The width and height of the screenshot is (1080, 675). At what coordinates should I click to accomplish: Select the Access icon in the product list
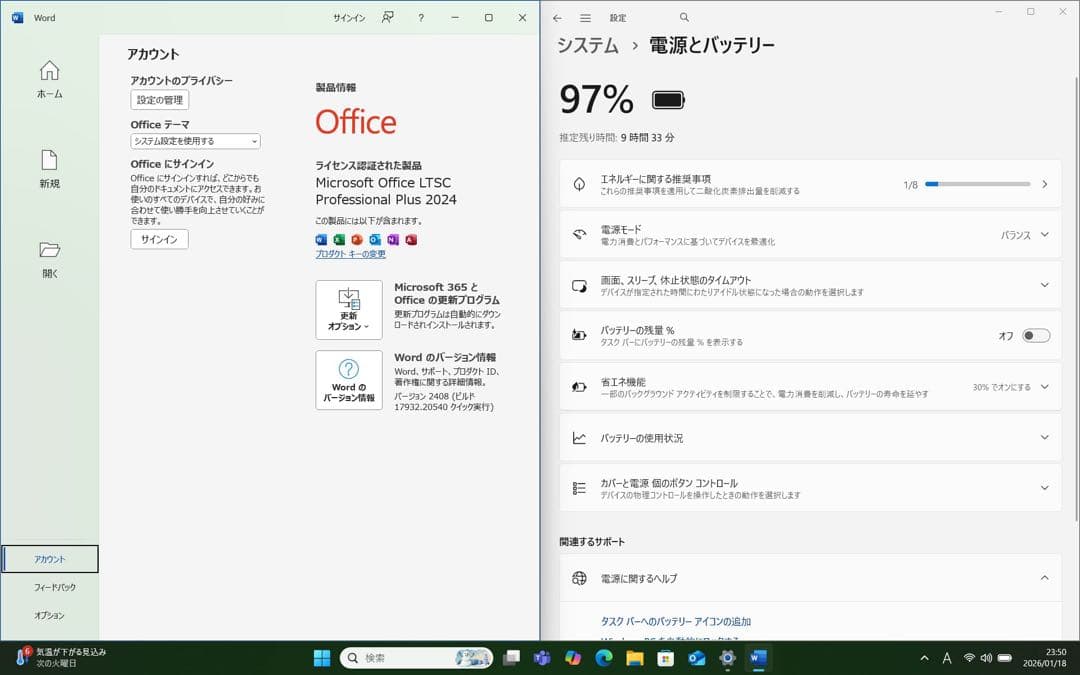point(410,239)
